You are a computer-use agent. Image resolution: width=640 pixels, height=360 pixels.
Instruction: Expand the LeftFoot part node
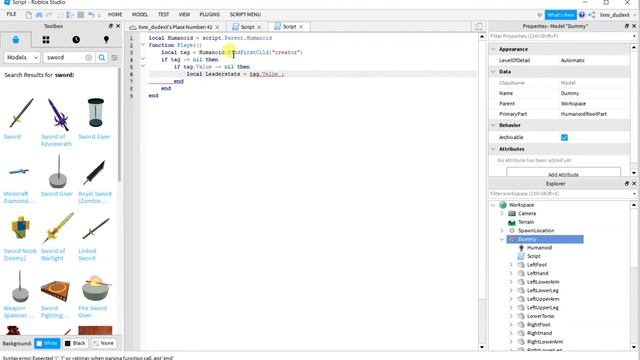(511, 265)
